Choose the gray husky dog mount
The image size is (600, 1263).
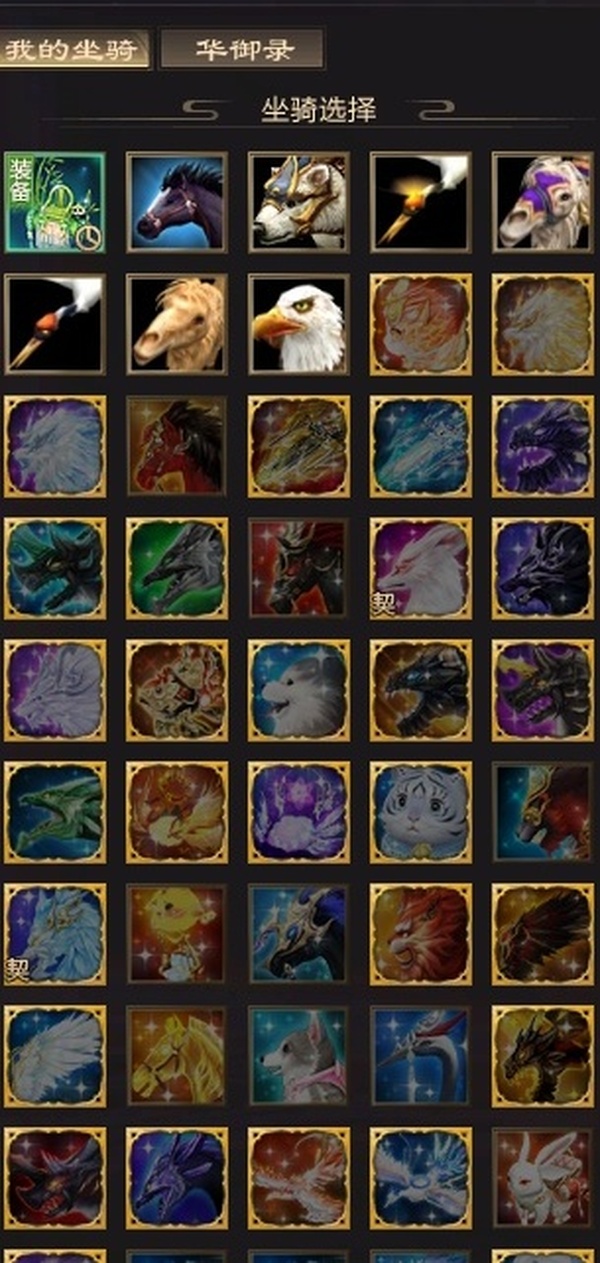(x=299, y=1056)
